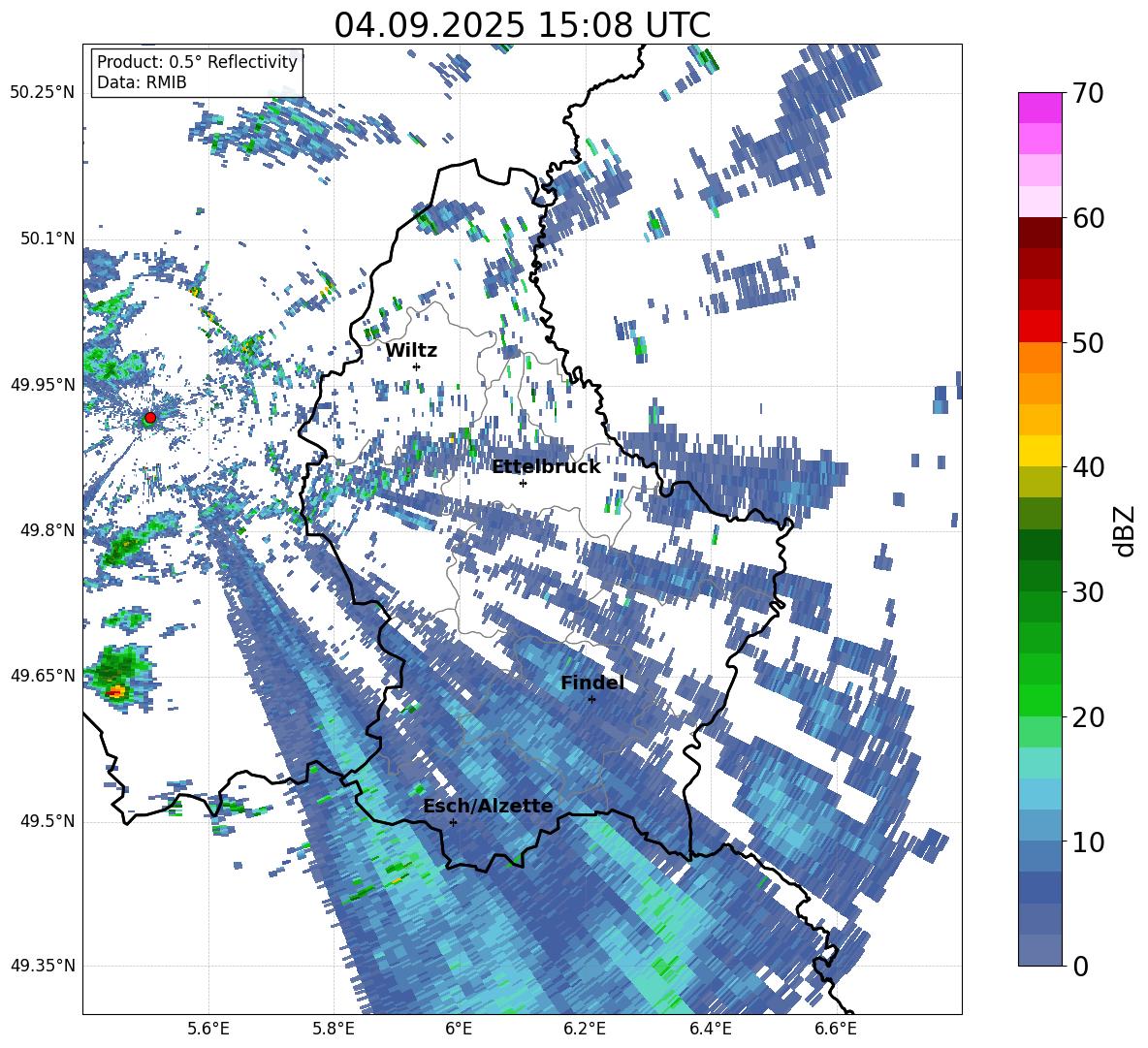Click the 49.65°N latitude label
The image size is (1148, 1048).
(x=43, y=675)
